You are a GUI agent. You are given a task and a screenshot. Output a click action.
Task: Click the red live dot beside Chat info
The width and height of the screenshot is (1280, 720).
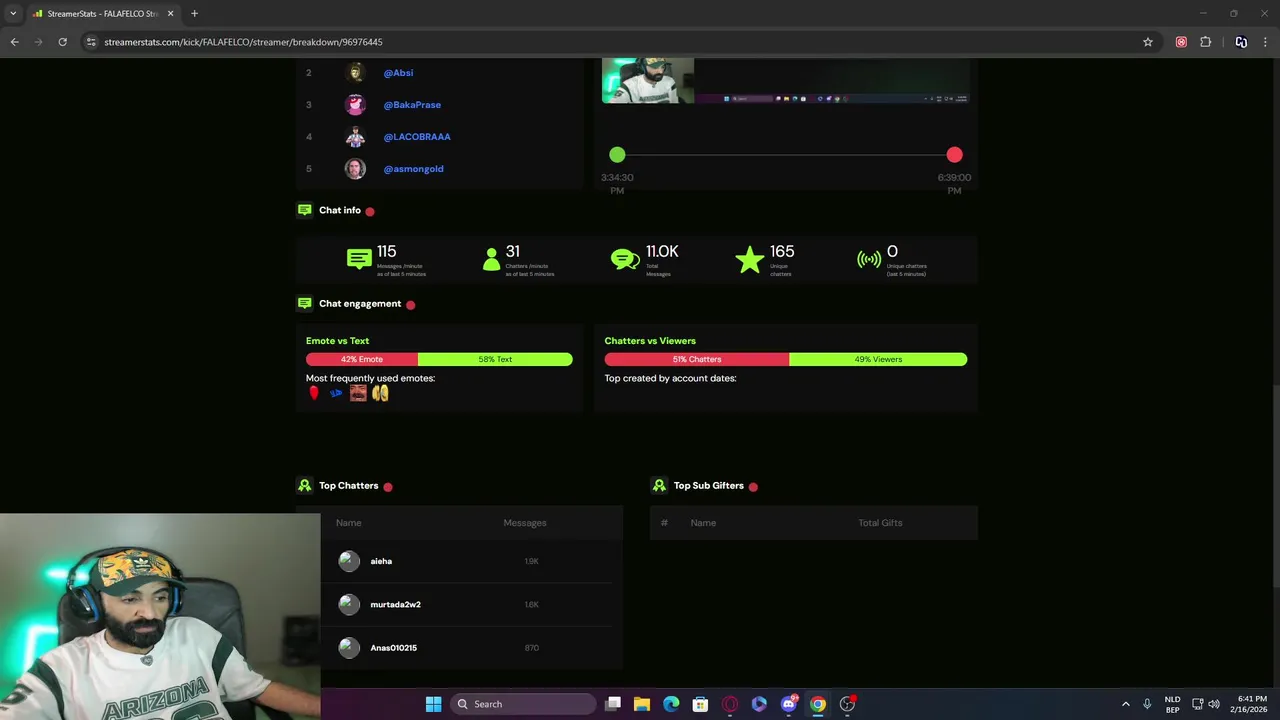[x=370, y=211]
